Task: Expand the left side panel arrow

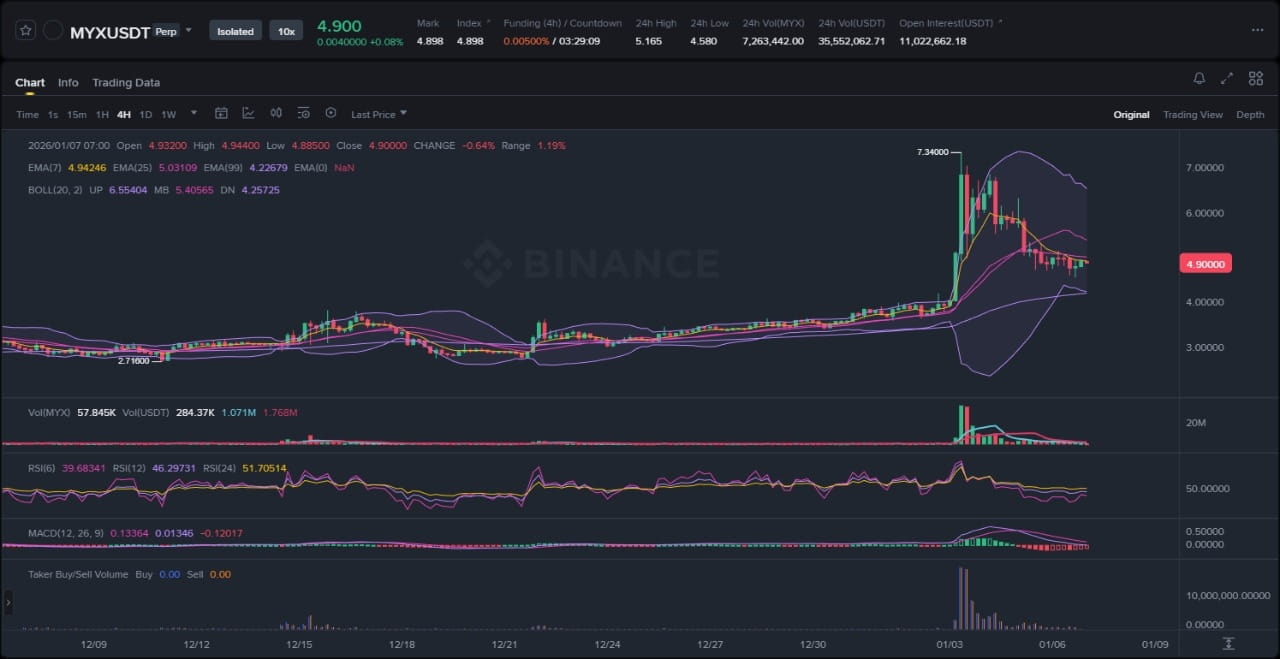Action: [x=9, y=602]
